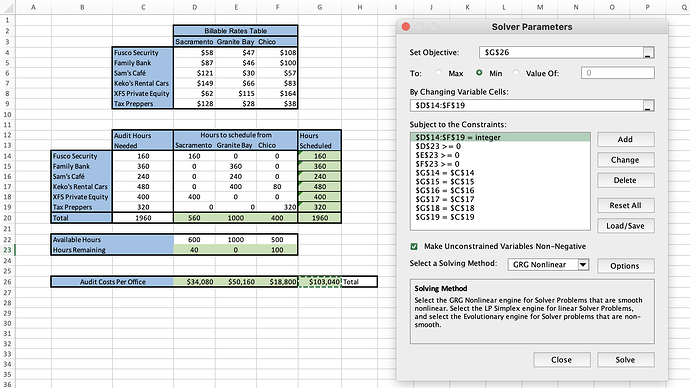Select XFS Private Equity rate $164

[x=278, y=93]
